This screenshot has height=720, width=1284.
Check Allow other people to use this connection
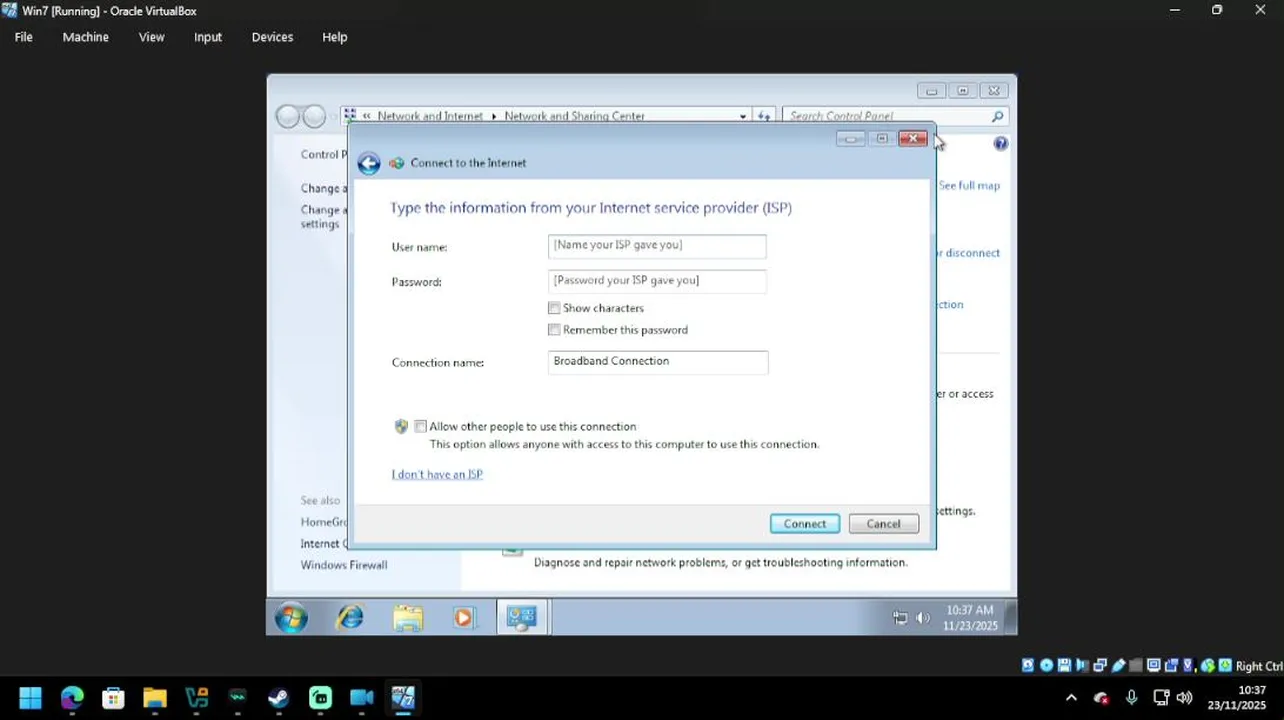click(421, 426)
